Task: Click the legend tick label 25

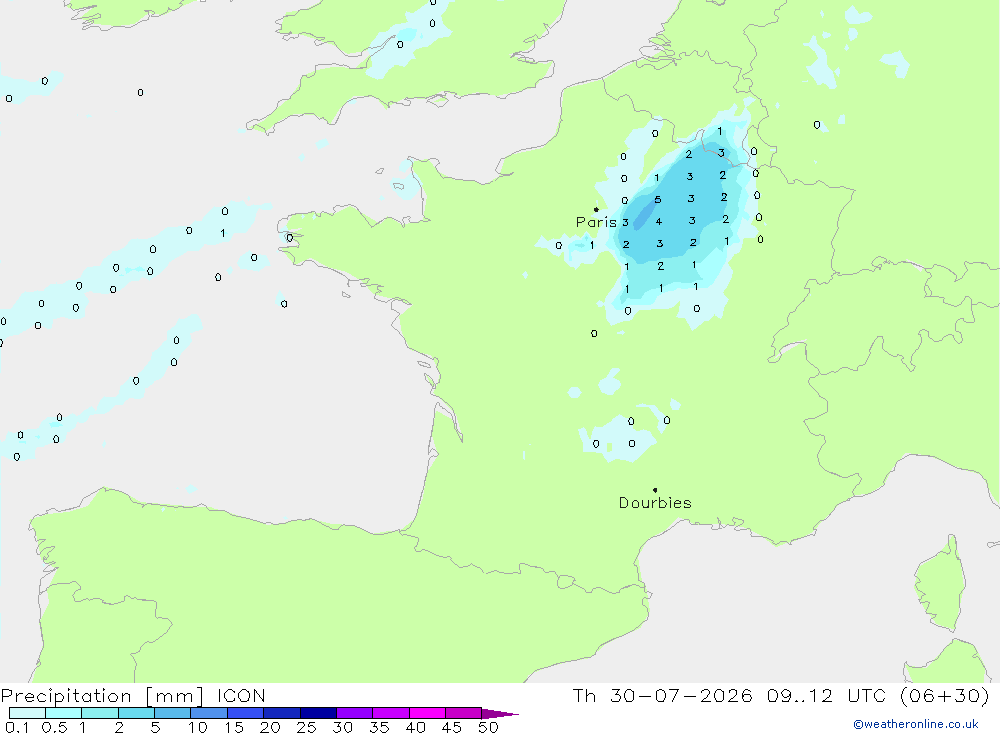Action: tap(306, 727)
